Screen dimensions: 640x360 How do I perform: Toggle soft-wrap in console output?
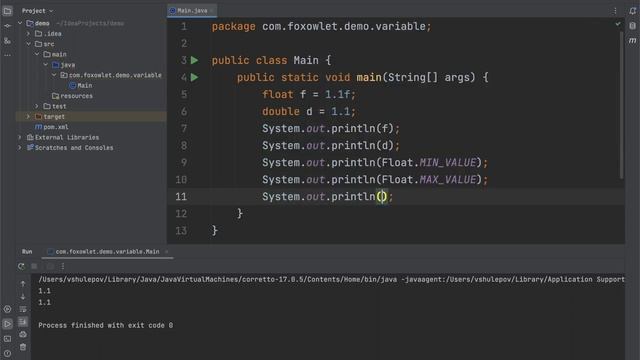[x=23, y=309]
